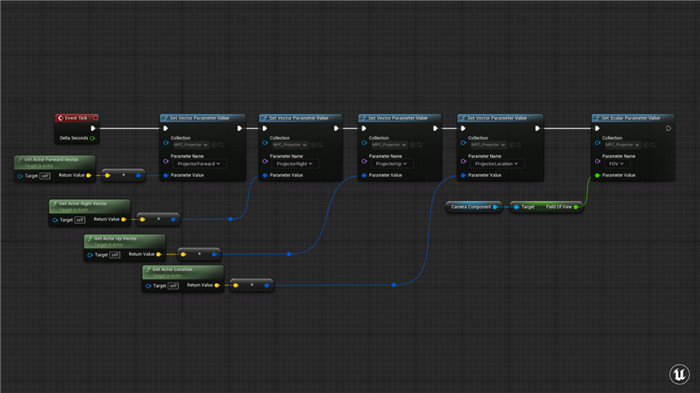
Task: Open the FOV parameter name dropdown
Action: [616, 164]
